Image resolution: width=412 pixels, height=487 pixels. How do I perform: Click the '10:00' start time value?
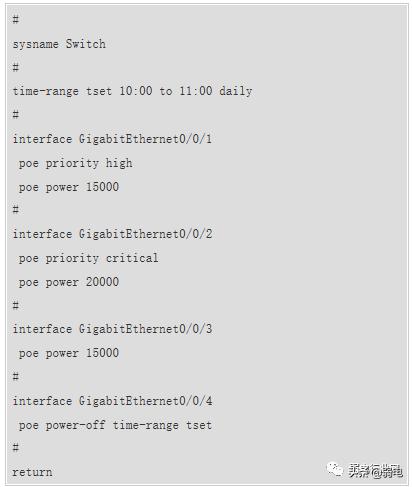(x=136, y=90)
